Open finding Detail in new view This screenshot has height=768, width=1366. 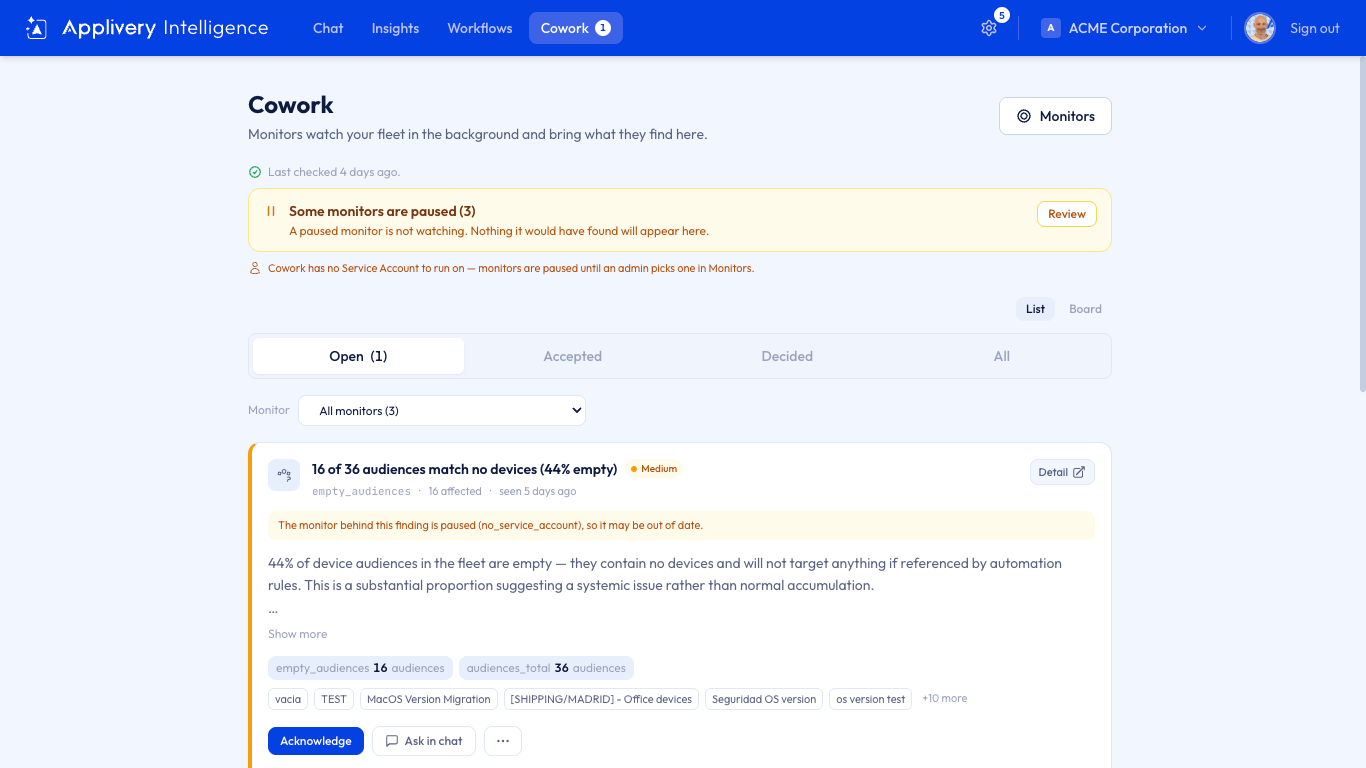(x=1062, y=472)
